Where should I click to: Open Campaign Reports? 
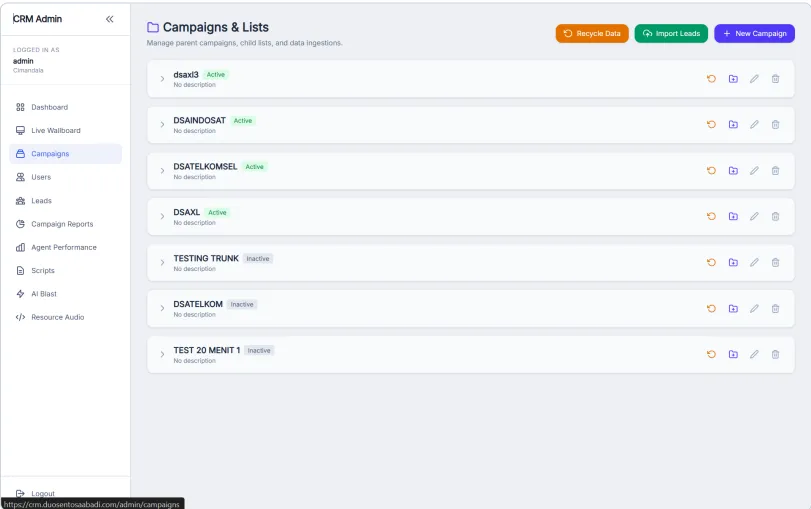(x=66, y=224)
